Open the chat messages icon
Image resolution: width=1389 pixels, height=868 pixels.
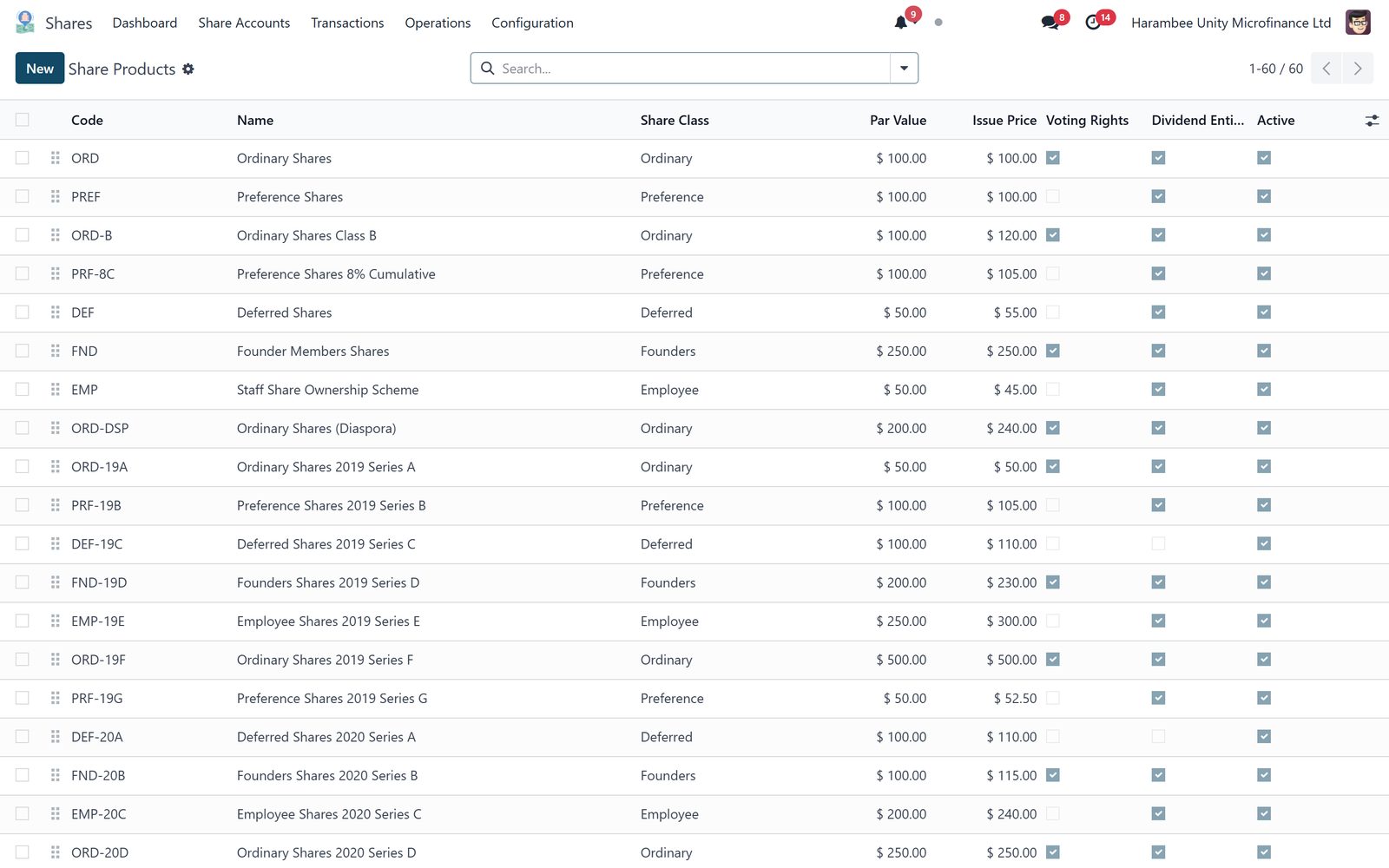tap(1050, 23)
